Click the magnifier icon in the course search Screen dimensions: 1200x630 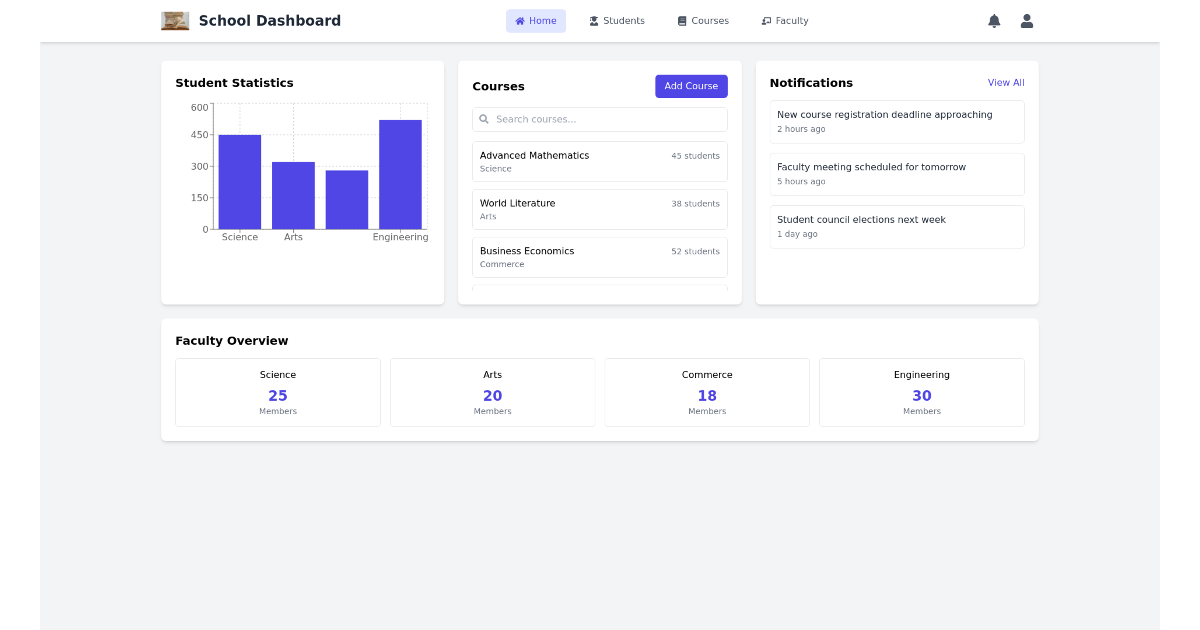click(x=485, y=119)
